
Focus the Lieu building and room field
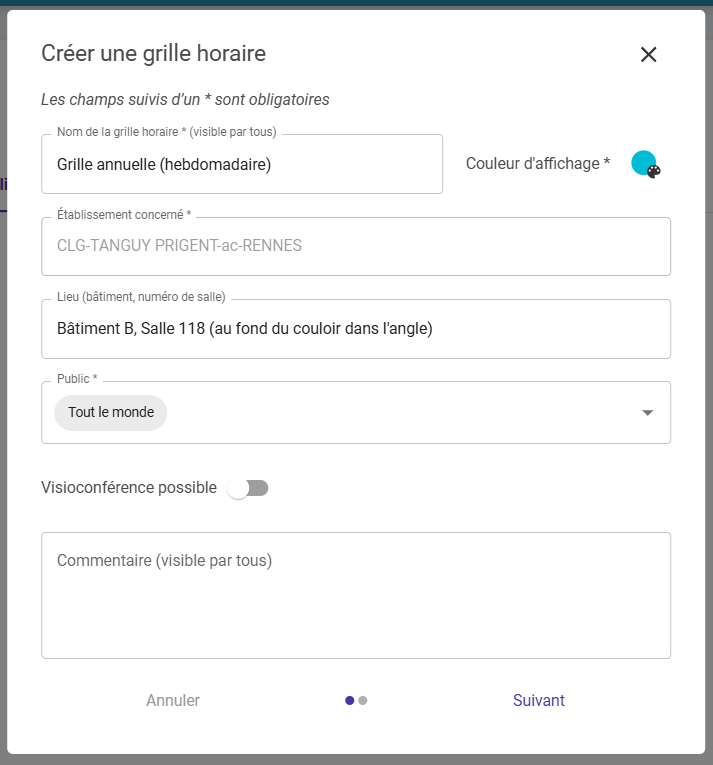pyautogui.click(x=355, y=328)
